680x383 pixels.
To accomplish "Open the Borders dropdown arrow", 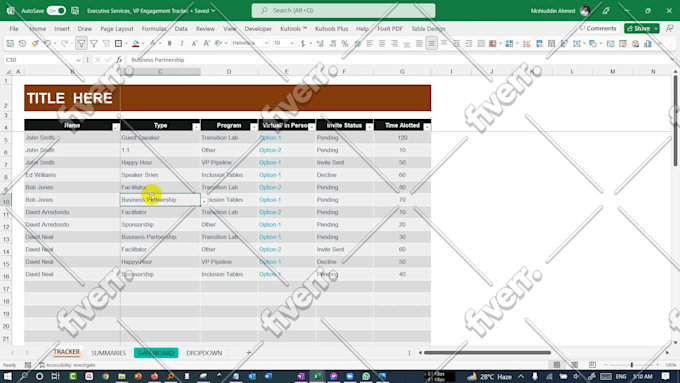I will coord(126,43).
